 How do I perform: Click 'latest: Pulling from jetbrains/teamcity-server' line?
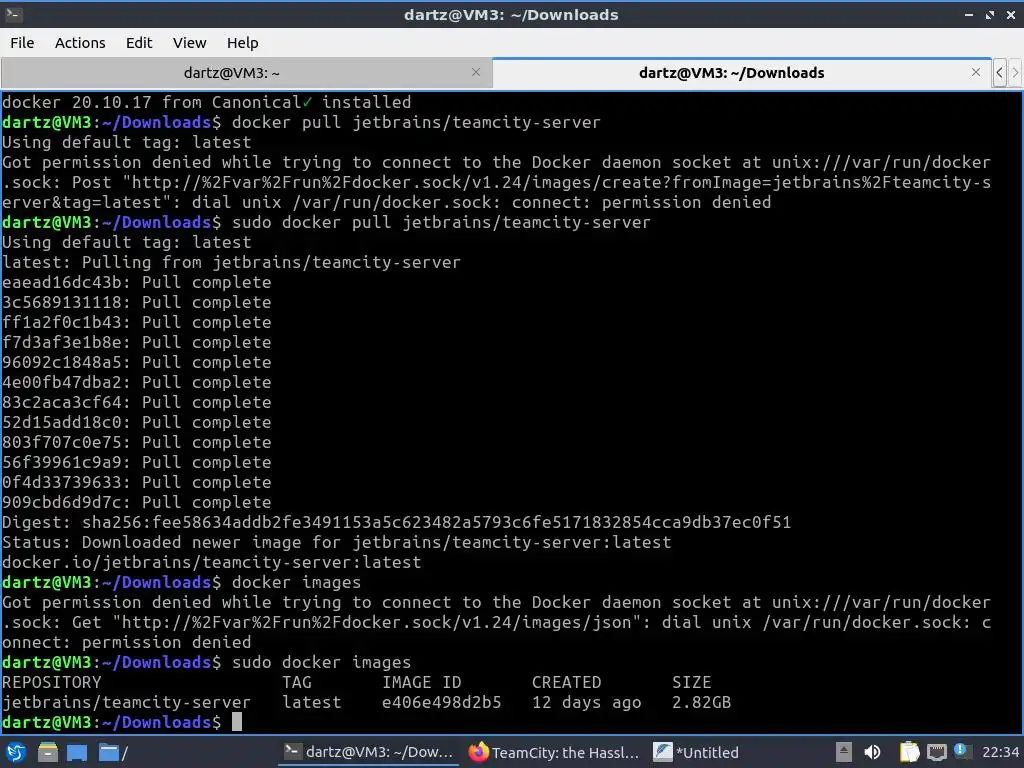(x=231, y=262)
